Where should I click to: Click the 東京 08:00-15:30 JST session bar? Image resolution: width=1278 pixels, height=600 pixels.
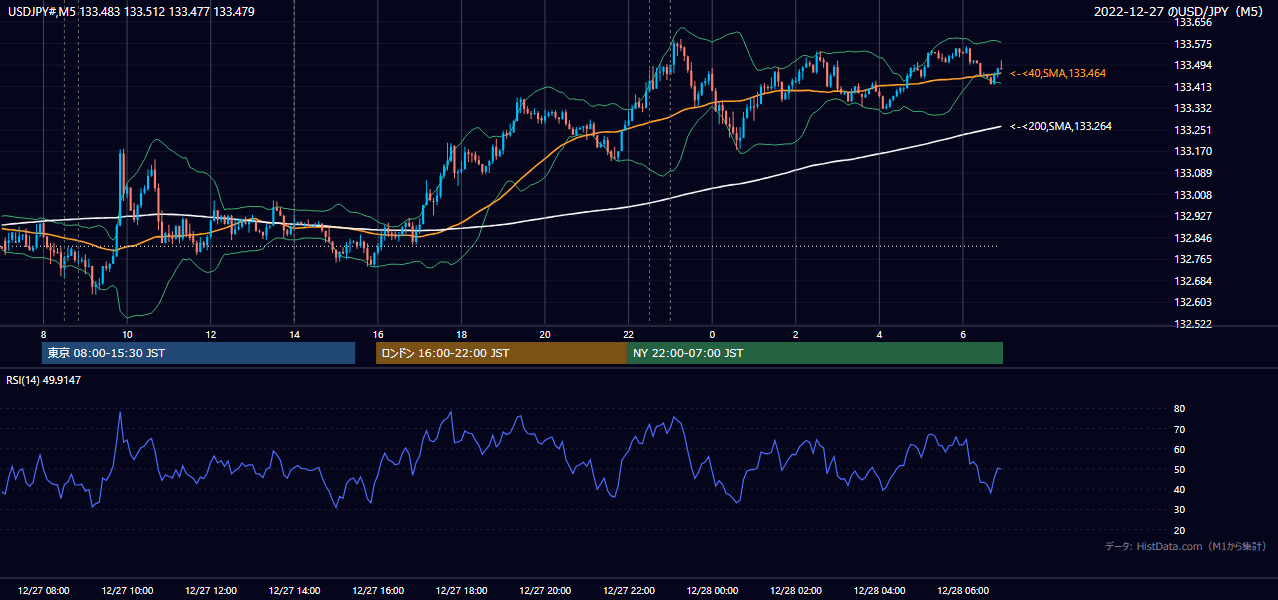click(198, 353)
